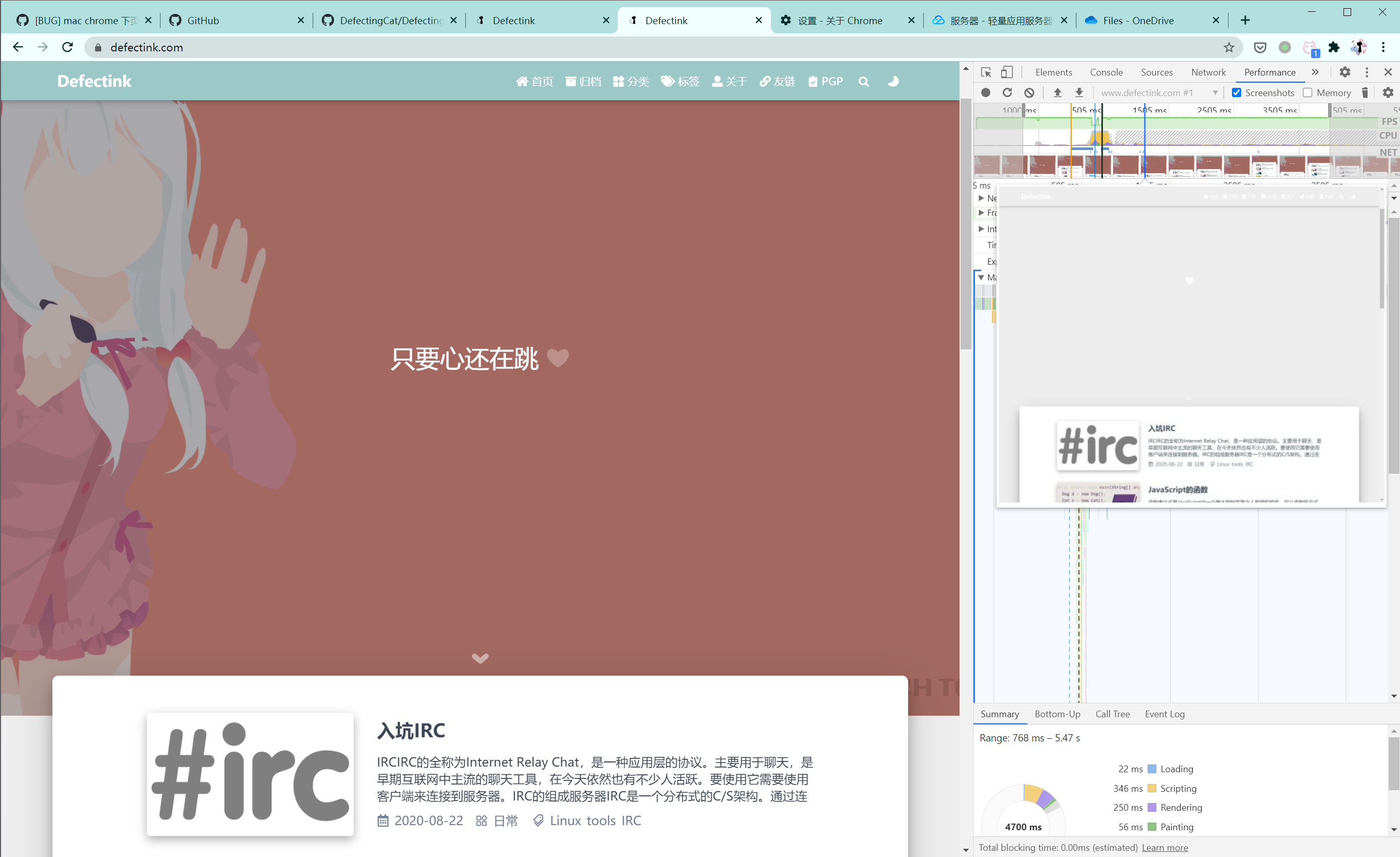The image size is (1400, 857).
Task: Open the Learn more link about blocking time
Action: pos(1164,847)
